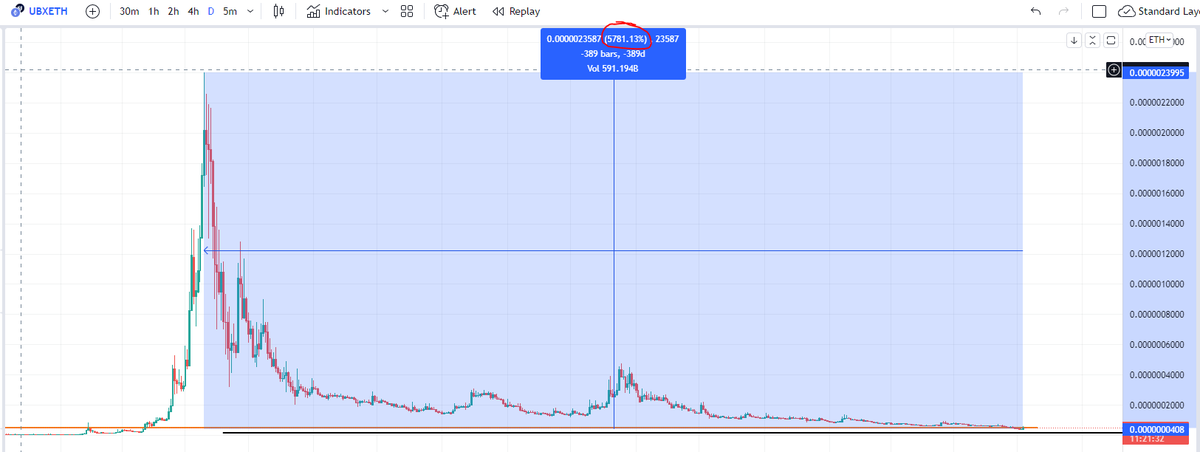Select the black horizontal support line
This screenshot has height=452, width=1200.
coord(672,433)
